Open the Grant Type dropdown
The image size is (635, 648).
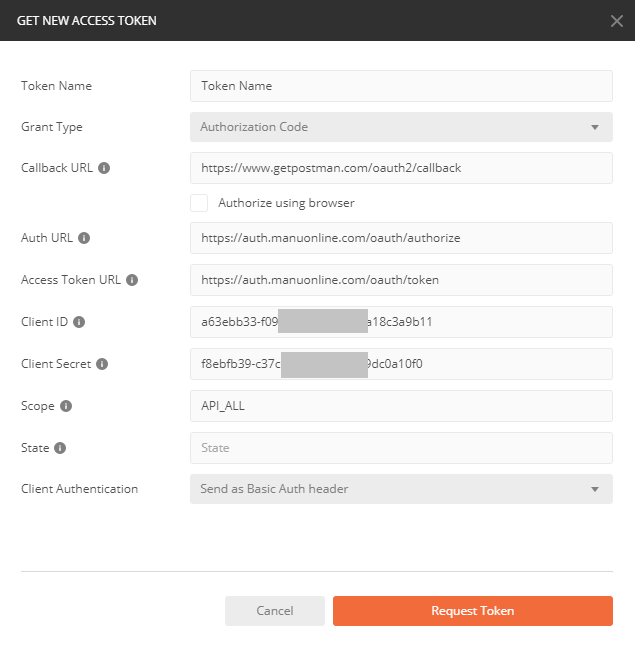coord(401,127)
